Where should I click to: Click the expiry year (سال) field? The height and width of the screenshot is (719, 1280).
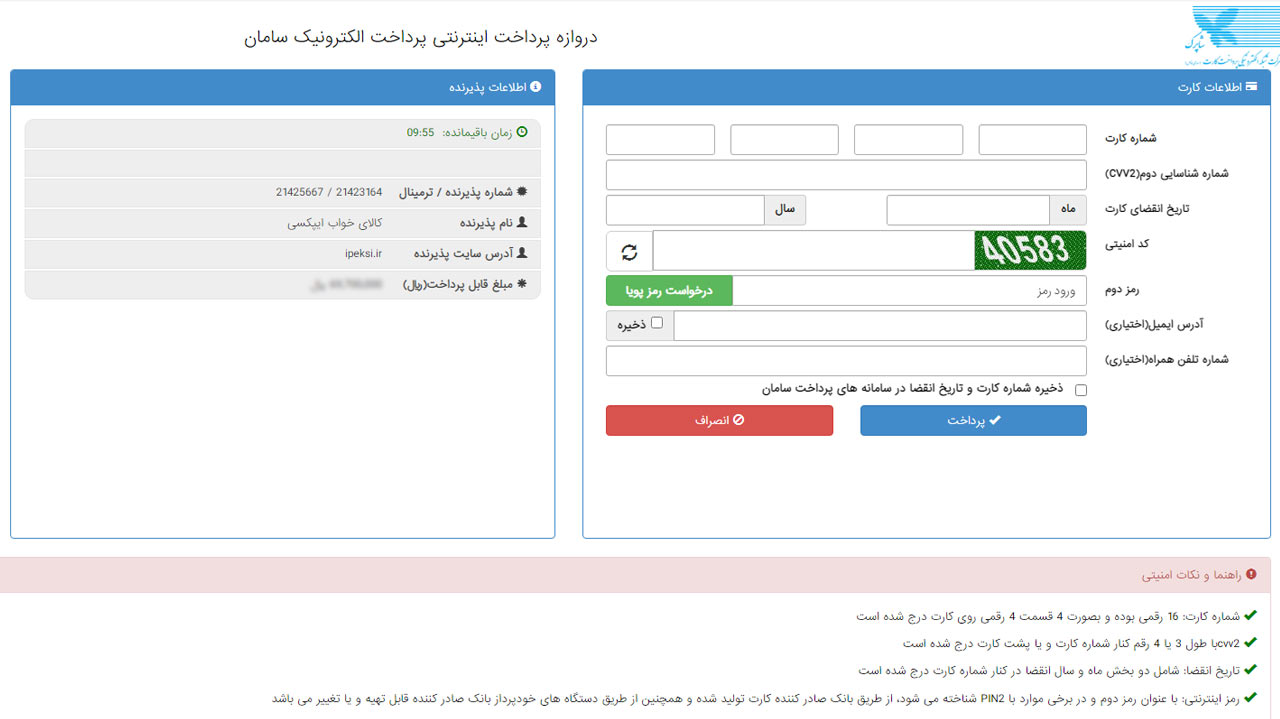point(685,210)
